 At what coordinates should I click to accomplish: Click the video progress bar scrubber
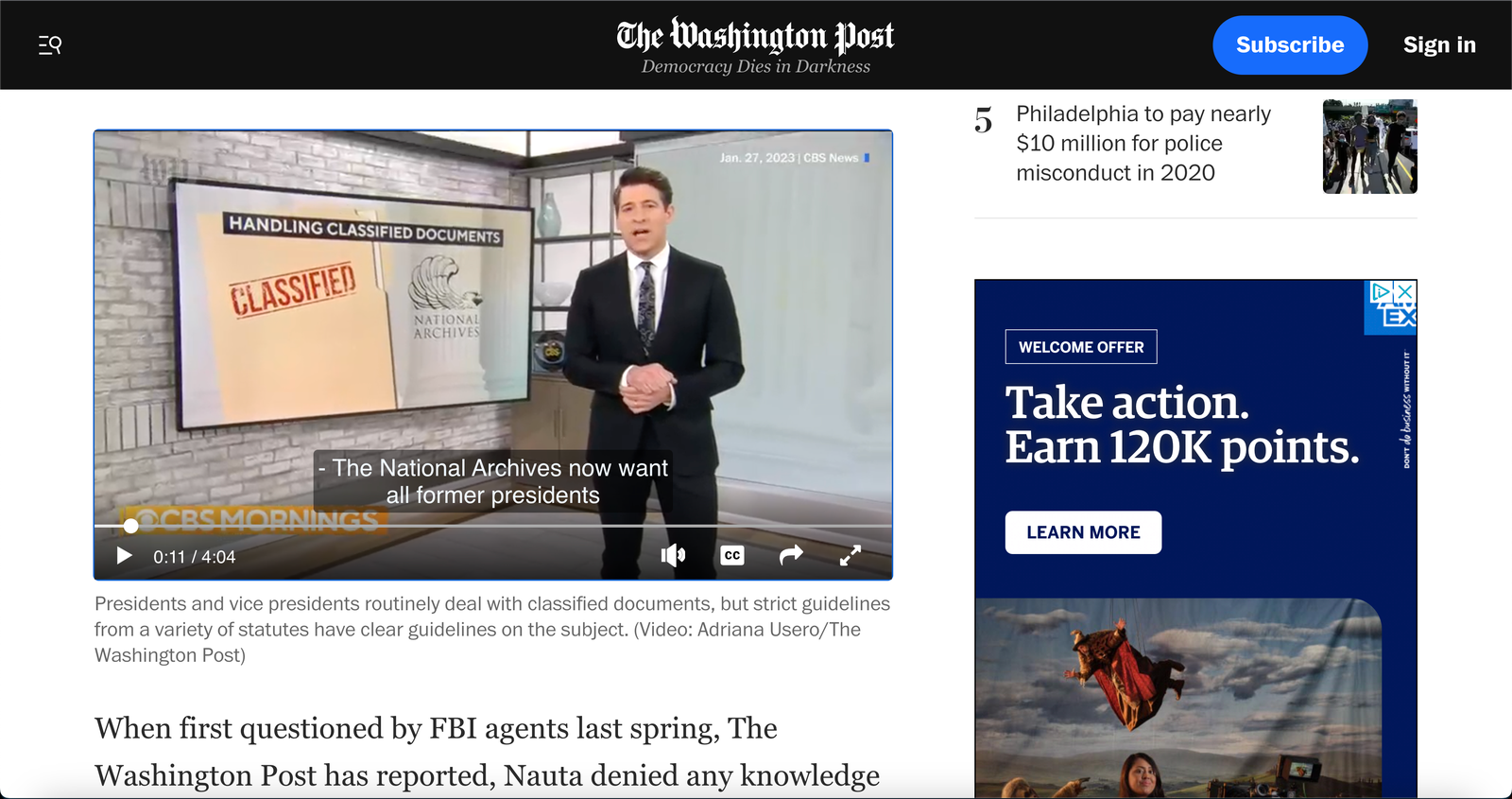131,526
